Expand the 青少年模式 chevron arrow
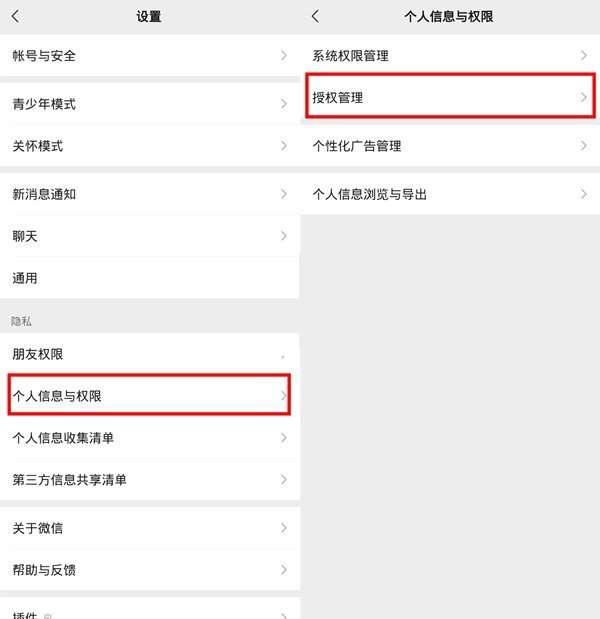600x619 pixels. coord(283,104)
